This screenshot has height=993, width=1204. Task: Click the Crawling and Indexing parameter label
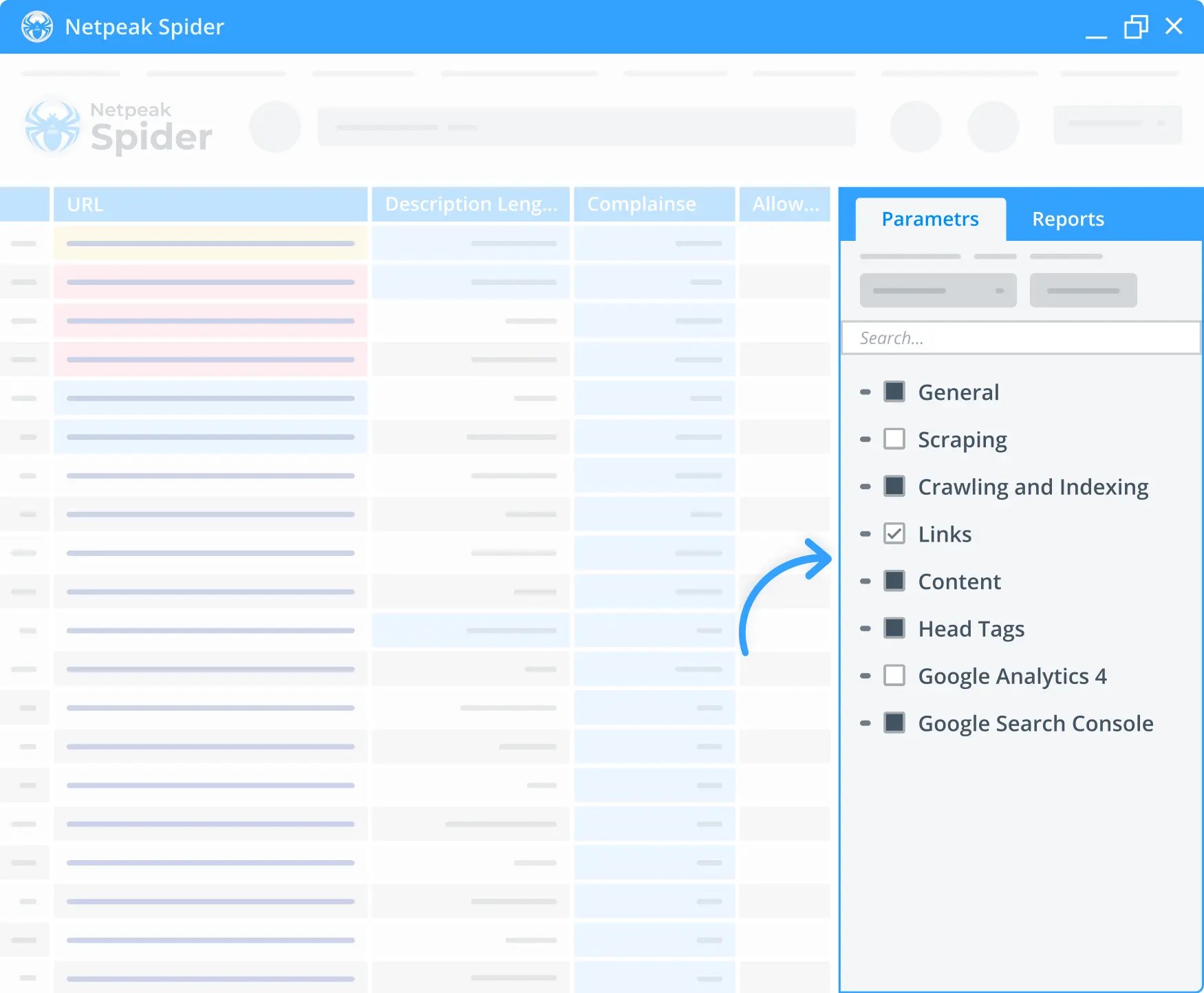1032,486
